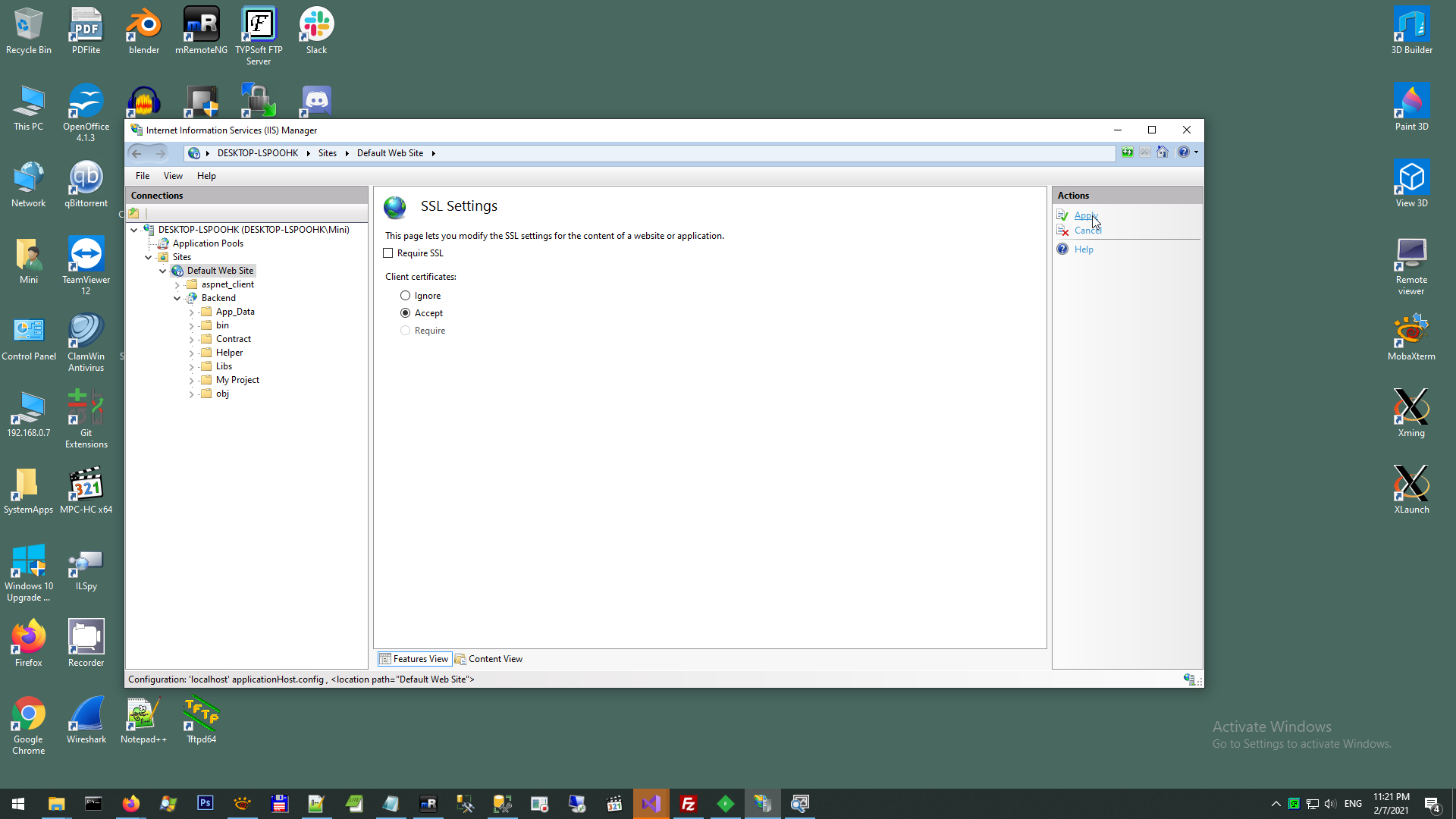Enable the Require SSL checkbox

[388, 253]
